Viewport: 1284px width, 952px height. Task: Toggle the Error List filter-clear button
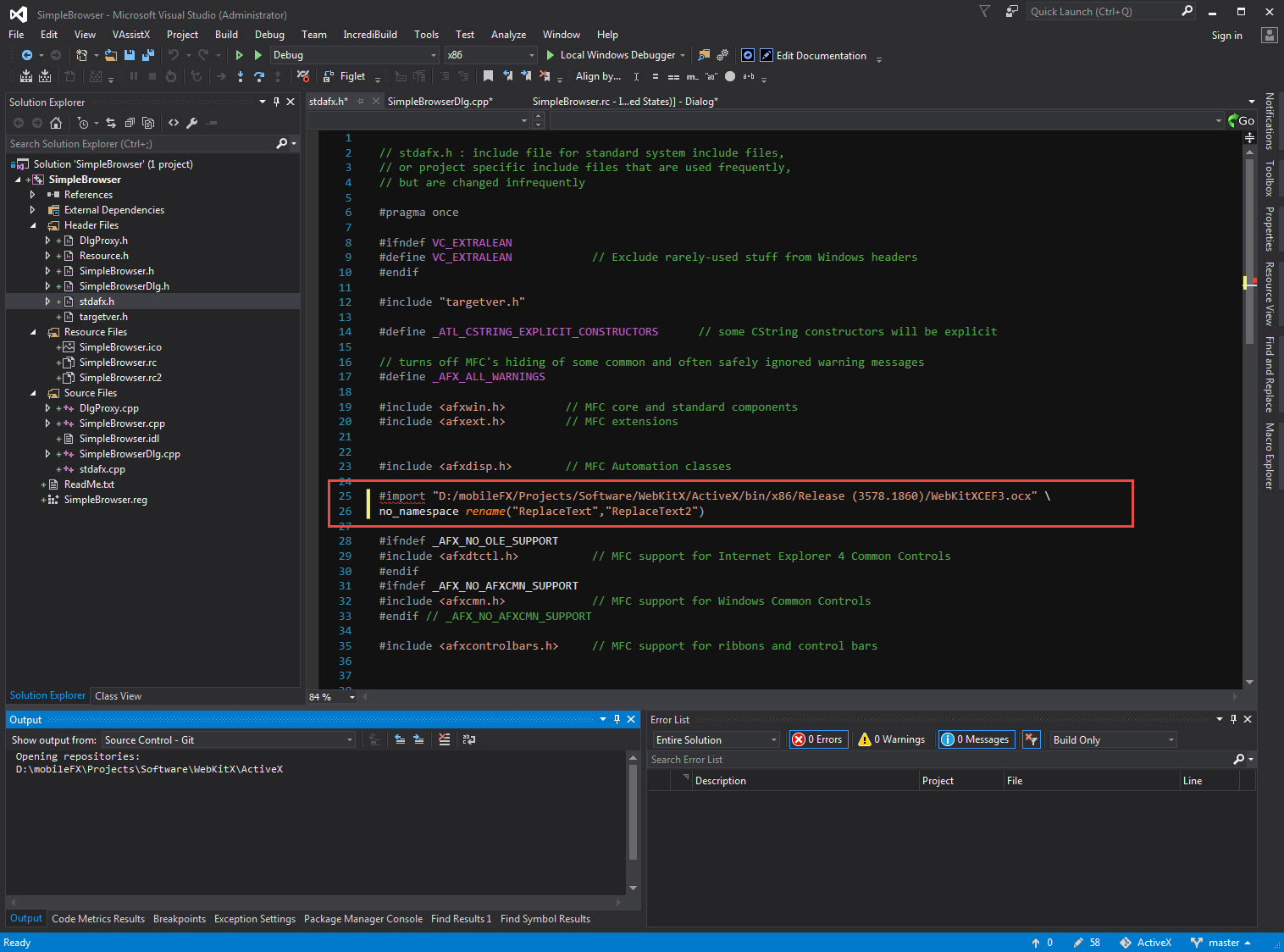[x=1031, y=739]
